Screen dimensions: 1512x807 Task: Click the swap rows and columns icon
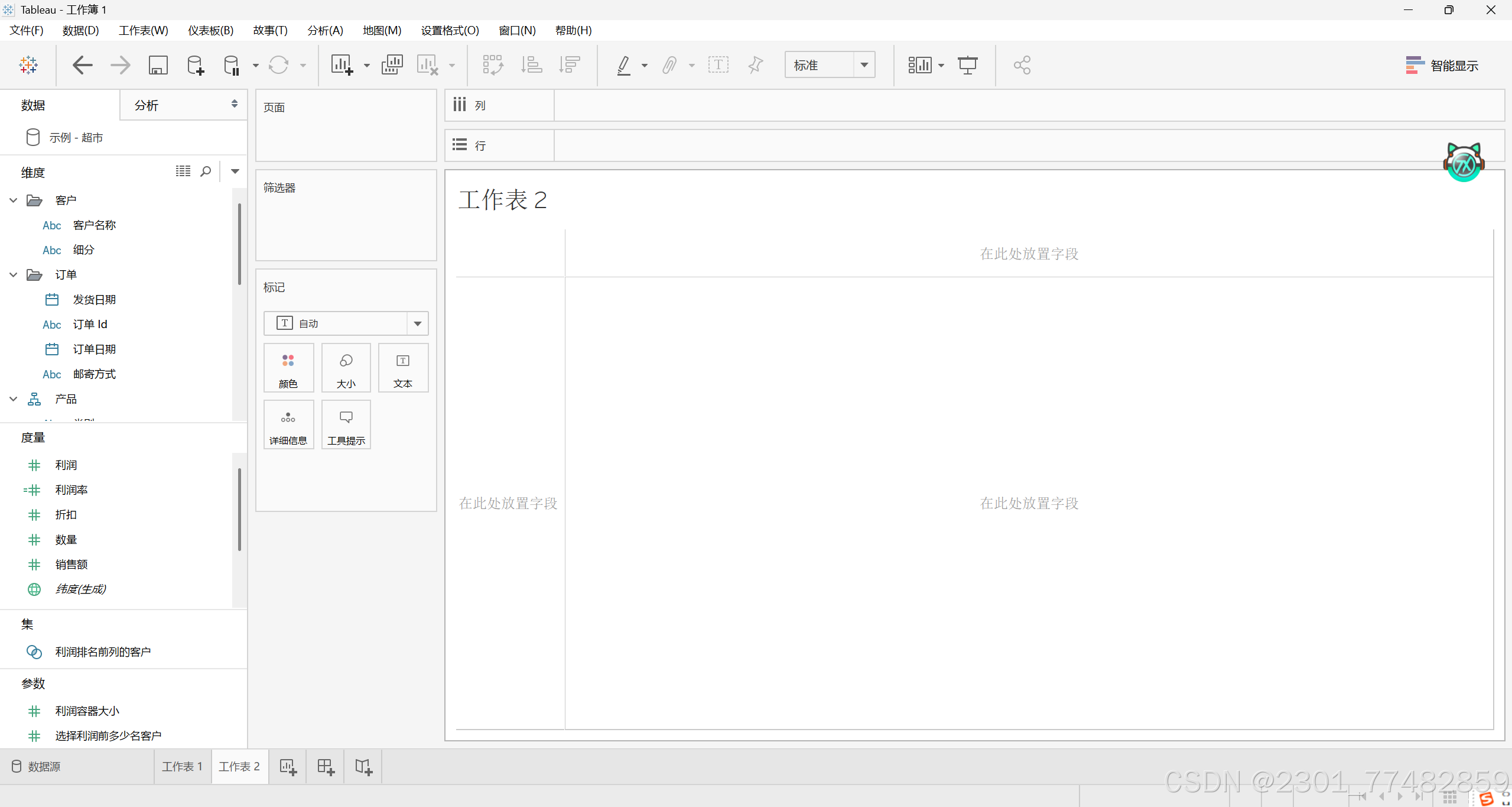[x=493, y=65]
